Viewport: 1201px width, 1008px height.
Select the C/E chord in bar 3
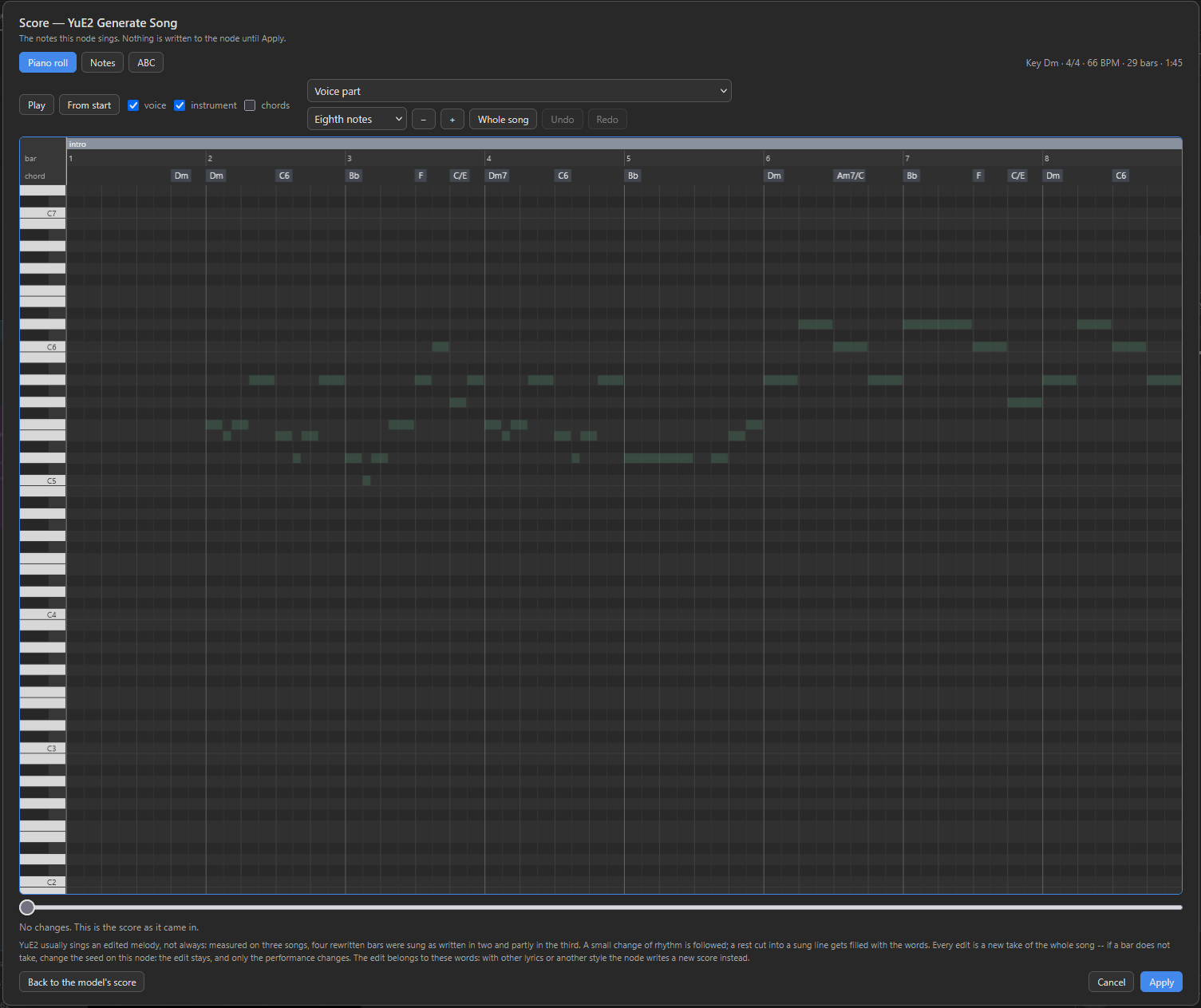point(460,176)
